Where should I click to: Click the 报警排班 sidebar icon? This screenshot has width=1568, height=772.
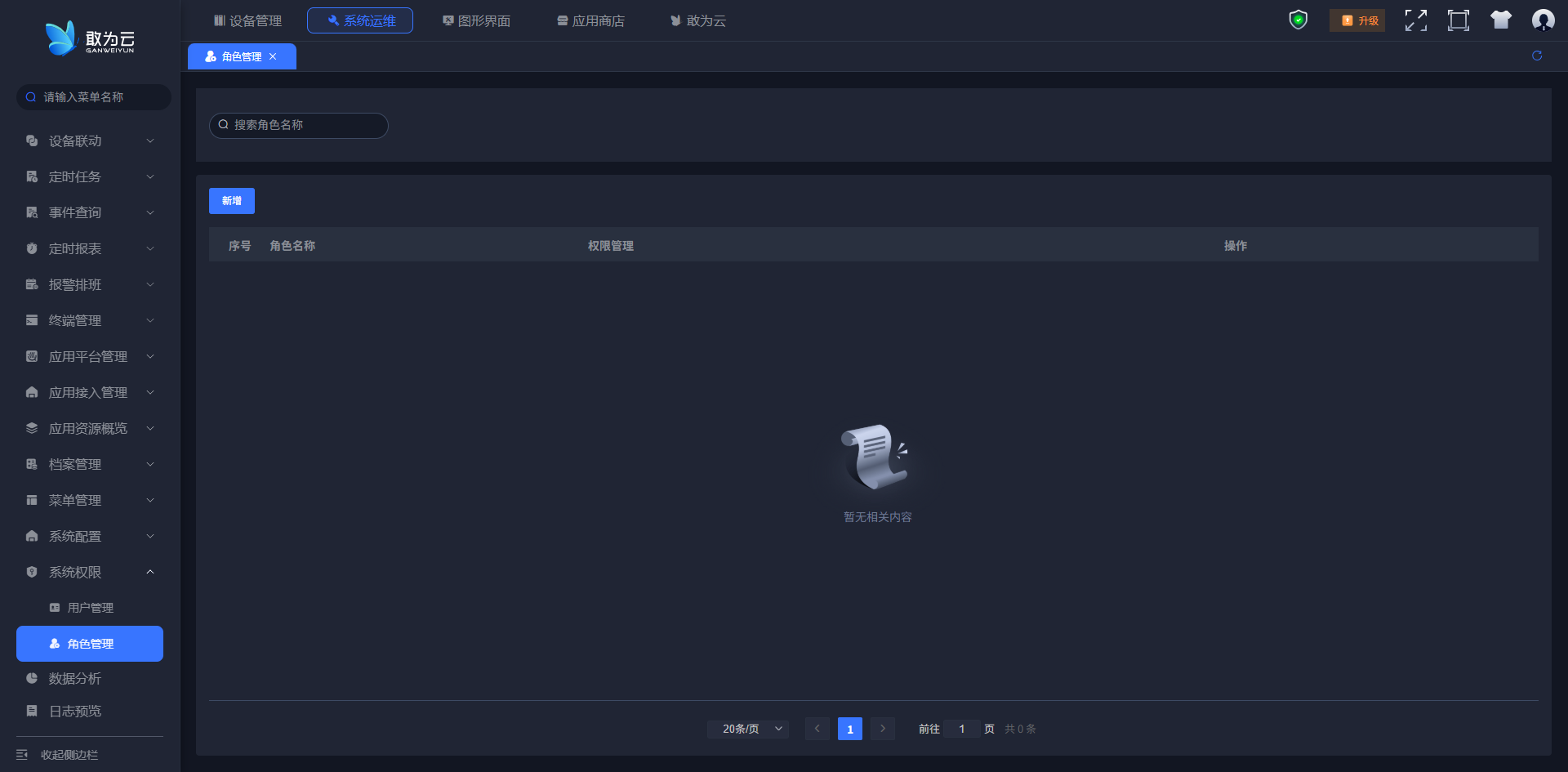(32, 284)
